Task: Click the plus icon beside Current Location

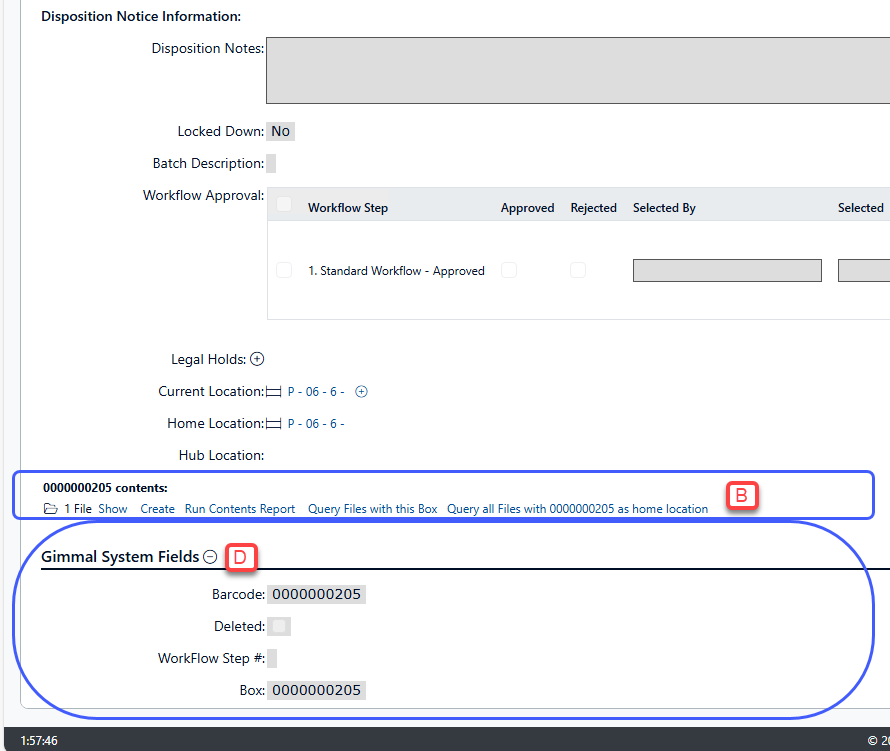Action: [x=362, y=392]
